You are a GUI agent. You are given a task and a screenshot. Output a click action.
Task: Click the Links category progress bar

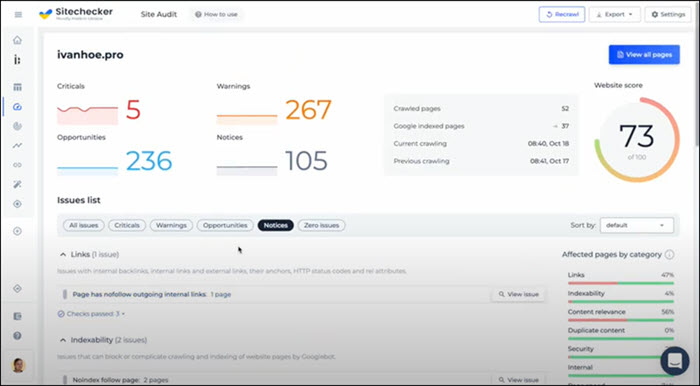point(621,283)
